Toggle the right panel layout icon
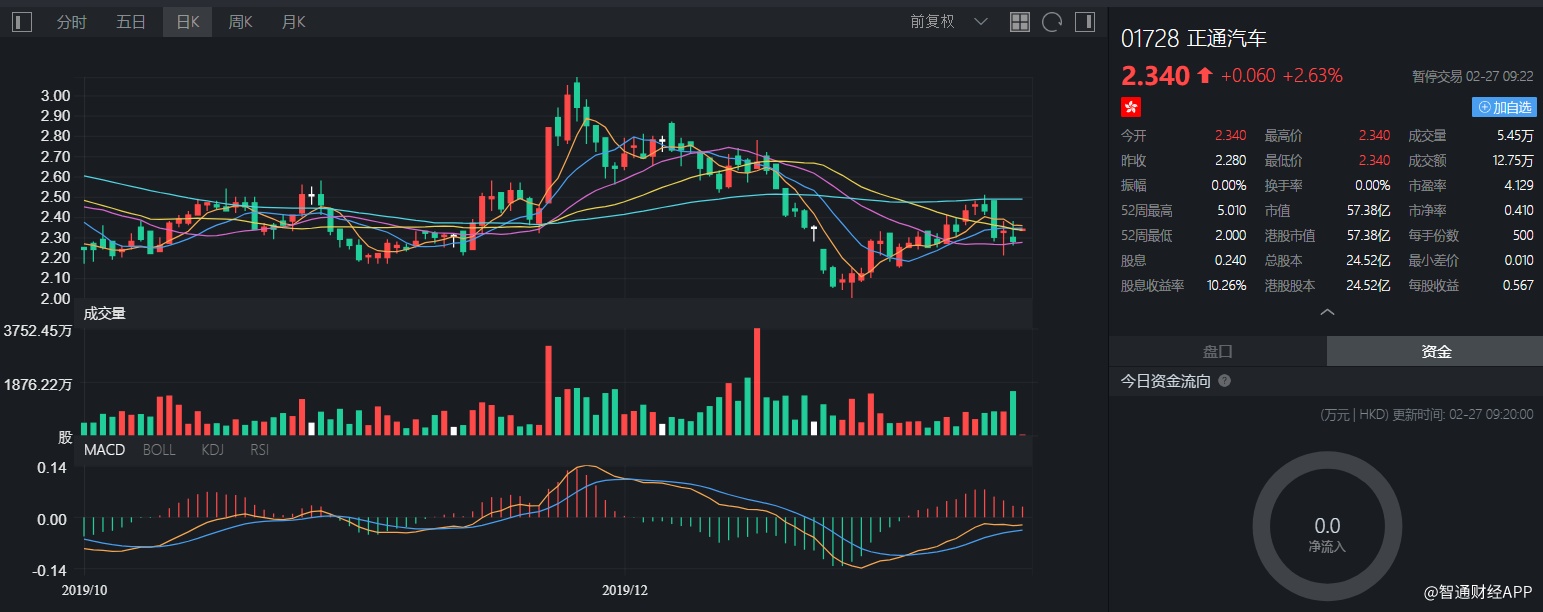The width and height of the screenshot is (1543, 612). [1084, 22]
